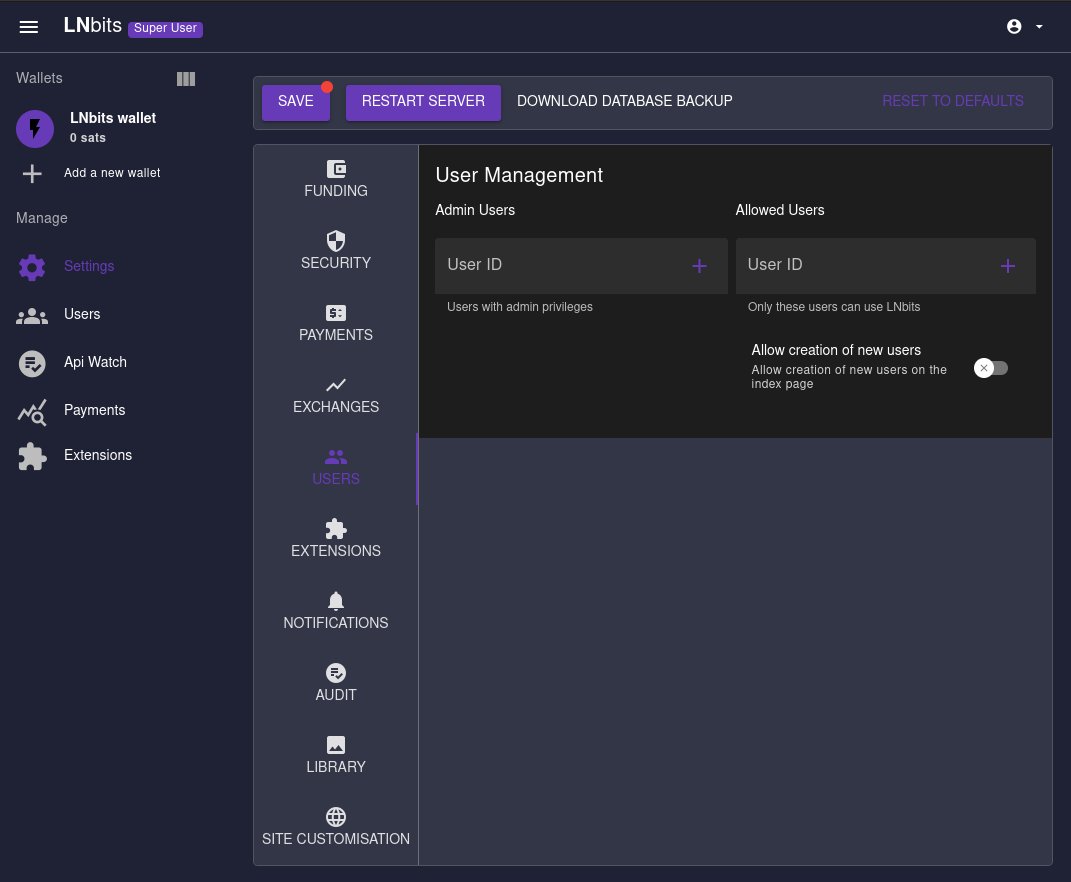Image resolution: width=1071 pixels, height=882 pixels.
Task: Switch to the Site Customisation tab
Action: tap(335, 828)
